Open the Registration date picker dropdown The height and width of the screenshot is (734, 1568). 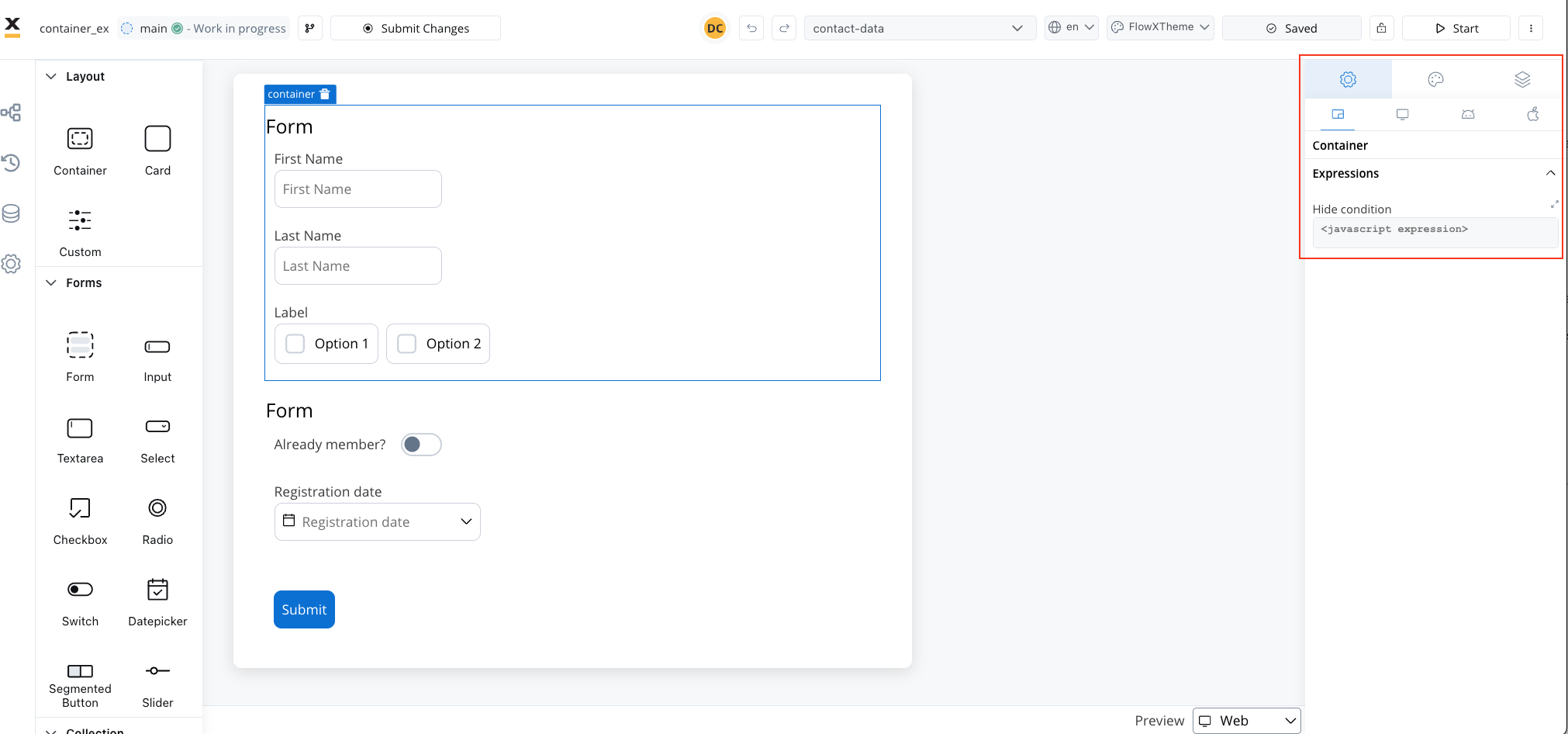pyautogui.click(x=378, y=521)
